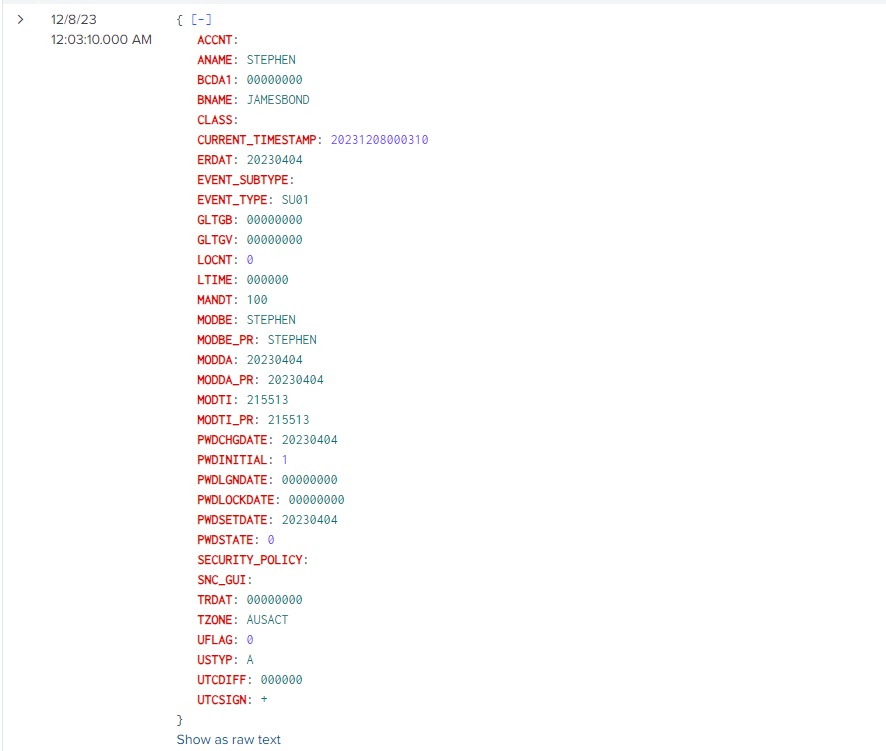Click the USTYP value A
The height and width of the screenshot is (751, 886).
coord(250,660)
